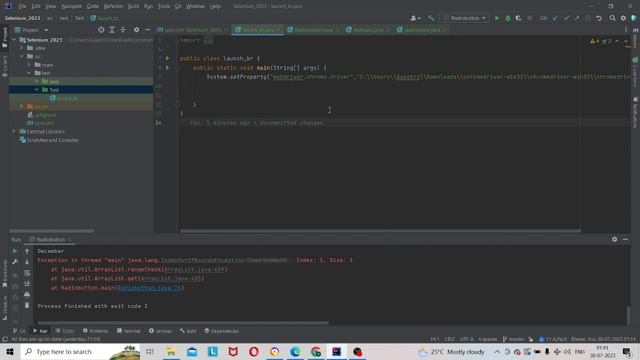Expand the java folder under test
Screen dimensions: 640x360
[36, 81]
